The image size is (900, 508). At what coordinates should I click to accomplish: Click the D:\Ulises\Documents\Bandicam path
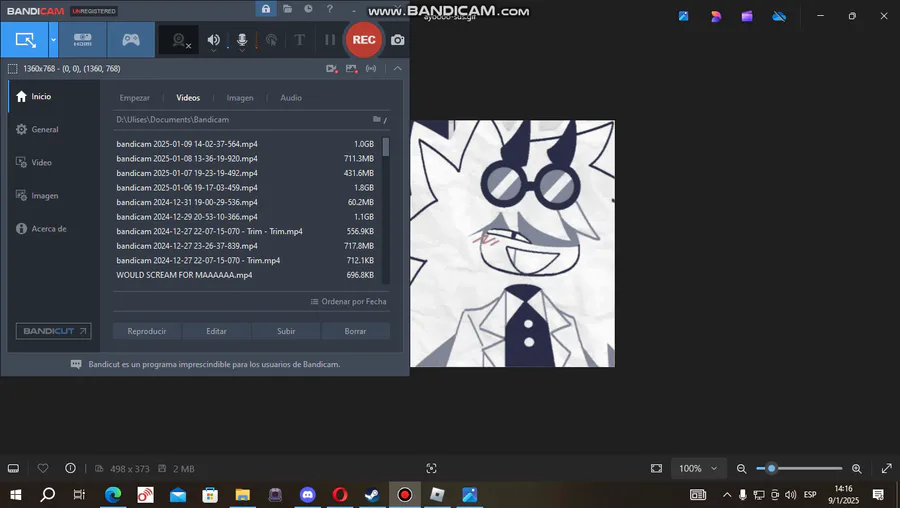pos(173,119)
